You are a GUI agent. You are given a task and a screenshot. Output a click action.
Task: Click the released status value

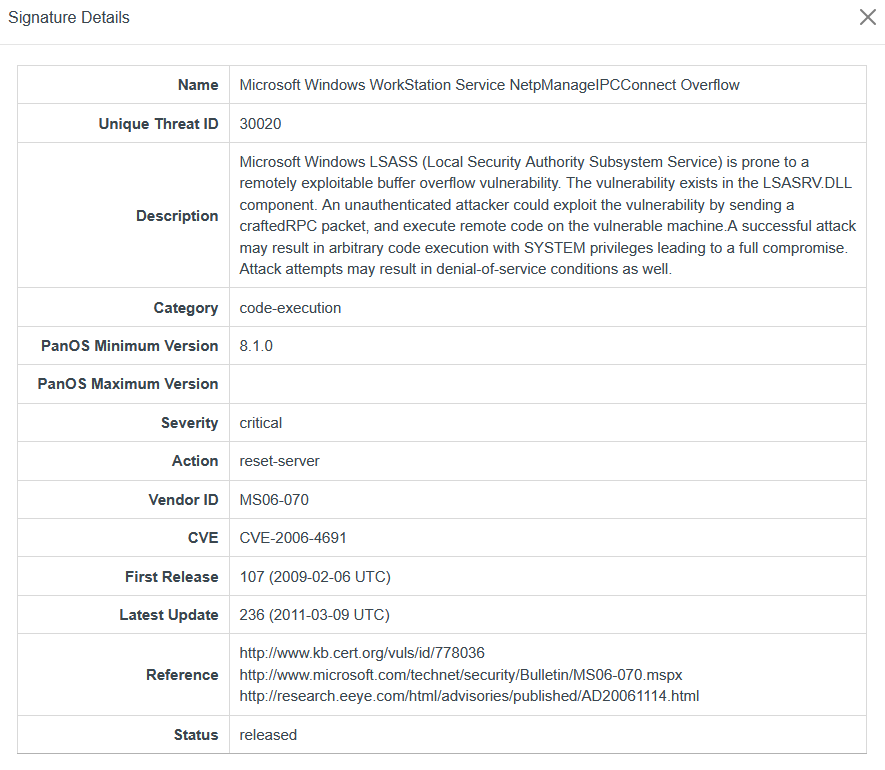tap(268, 735)
